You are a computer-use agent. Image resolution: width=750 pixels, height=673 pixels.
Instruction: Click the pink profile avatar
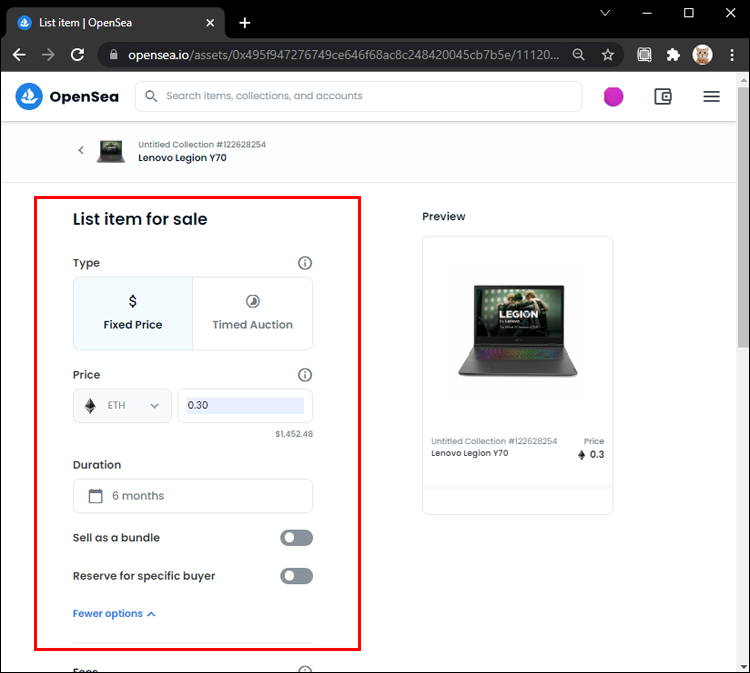point(613,97)
